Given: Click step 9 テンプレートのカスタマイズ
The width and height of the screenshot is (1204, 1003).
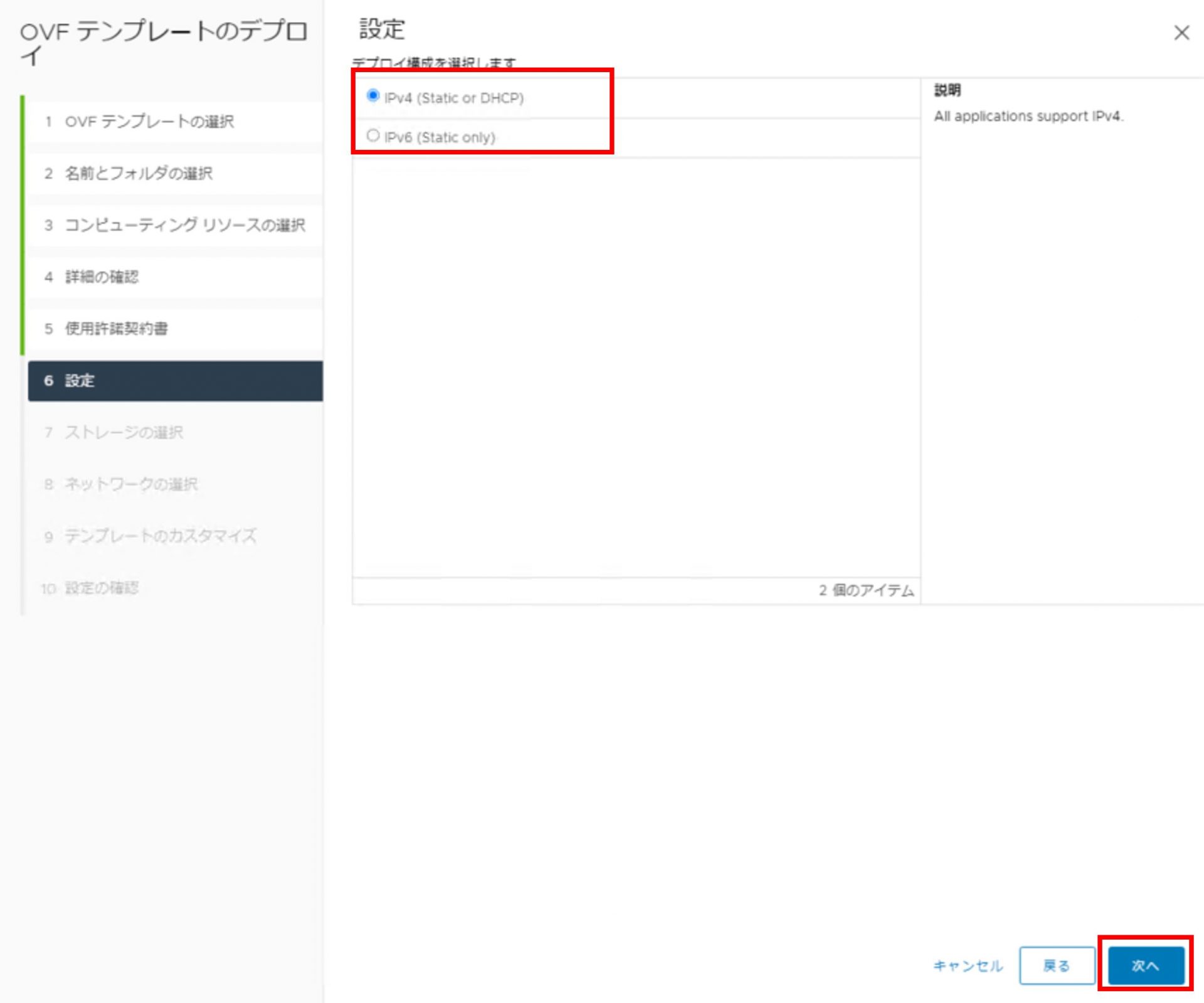Looking at the screenshot, I should tap(161, 536).
